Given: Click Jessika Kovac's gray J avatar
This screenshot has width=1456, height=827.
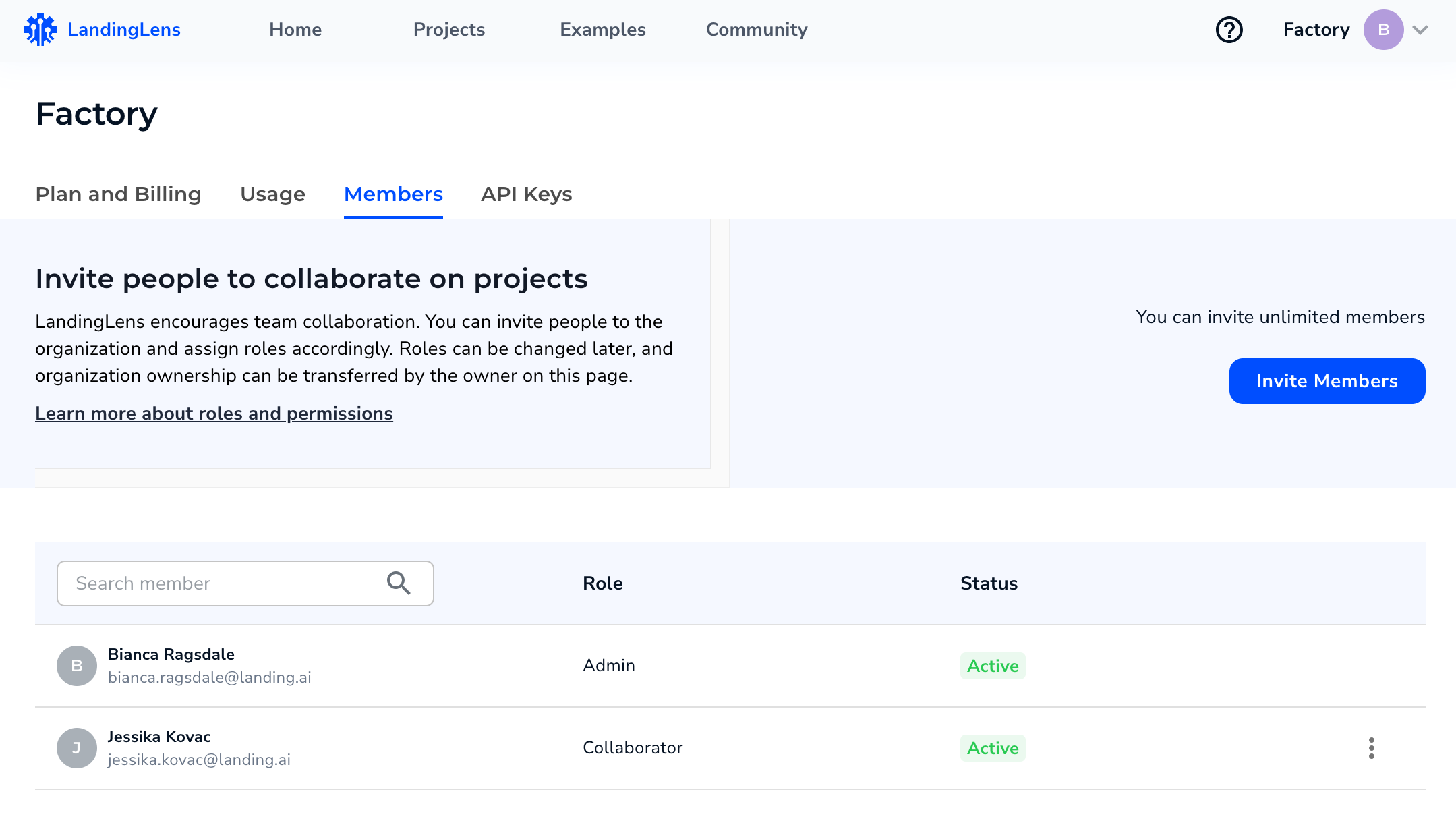Looking at the screenshot, I should [77, 748].
